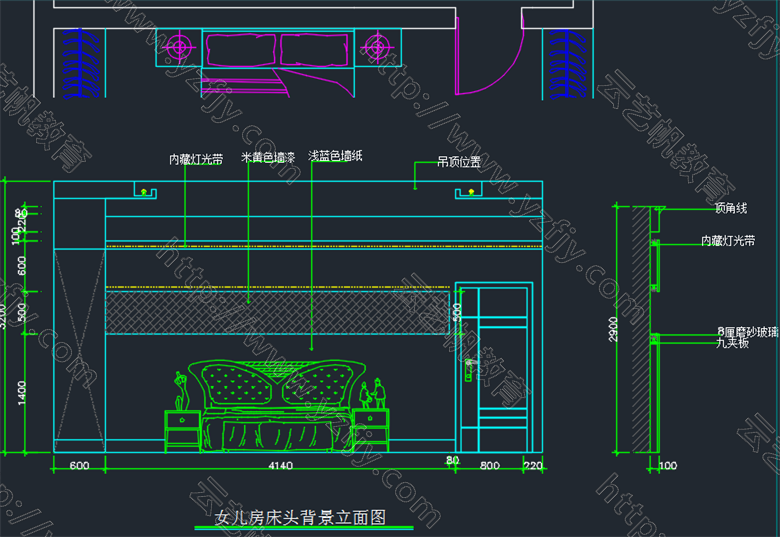Select the title 女儿房床头背景立面图
Viewport: 780px width, 537px height.
[300, 518]
